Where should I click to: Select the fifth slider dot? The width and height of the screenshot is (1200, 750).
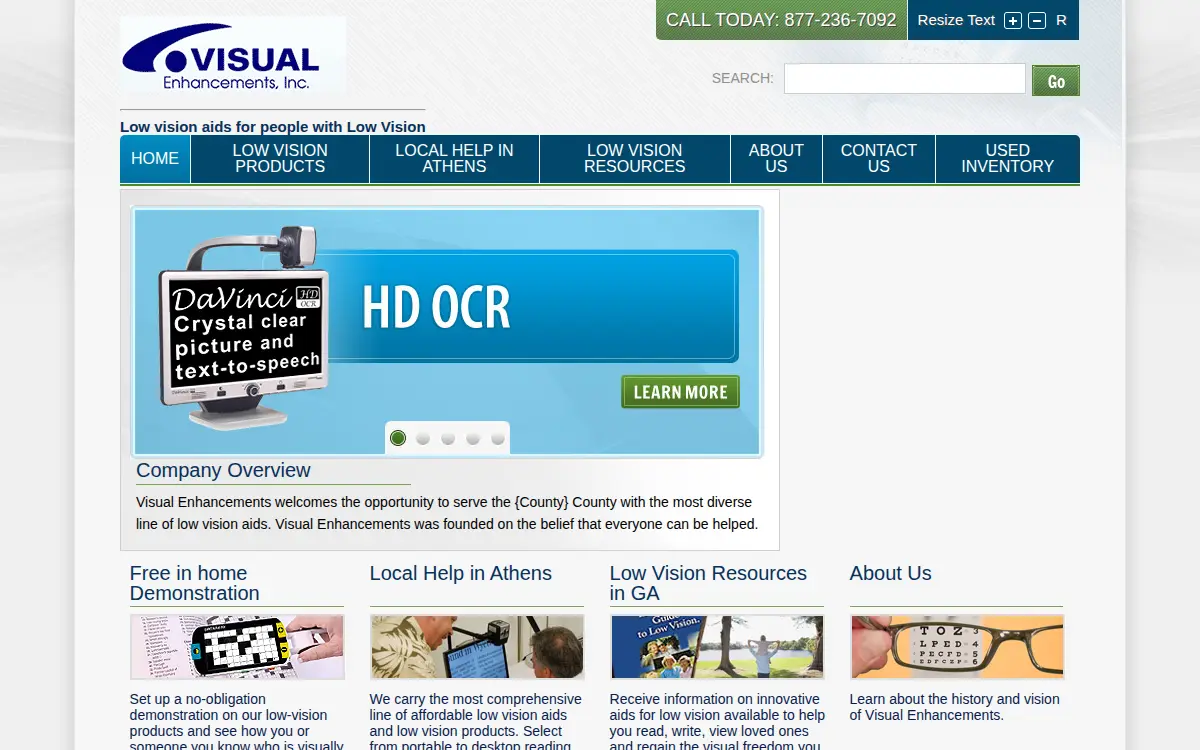[x=498, y=438]
